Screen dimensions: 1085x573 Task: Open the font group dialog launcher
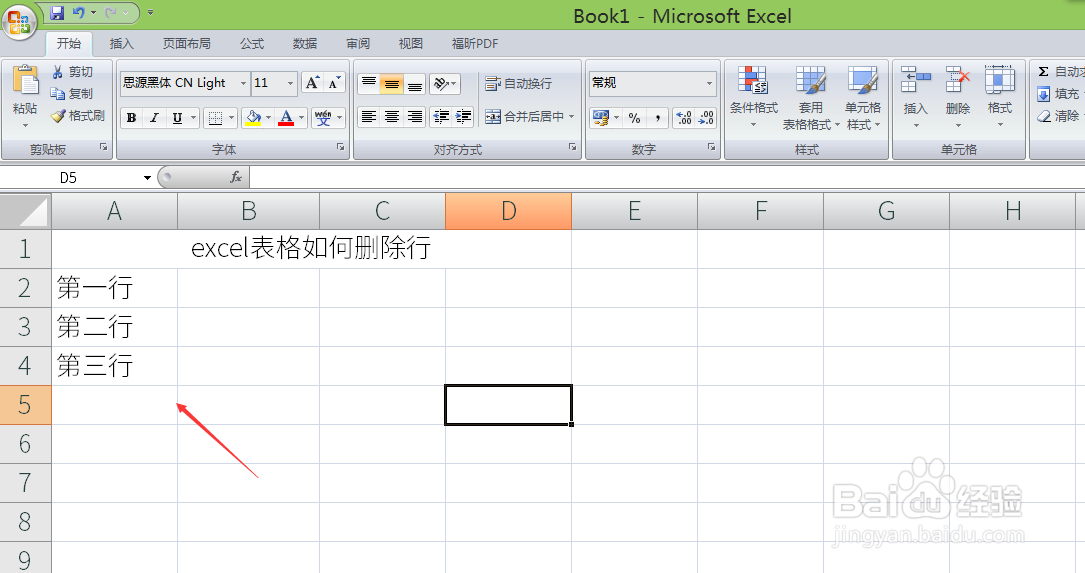[x=341, y=147]
